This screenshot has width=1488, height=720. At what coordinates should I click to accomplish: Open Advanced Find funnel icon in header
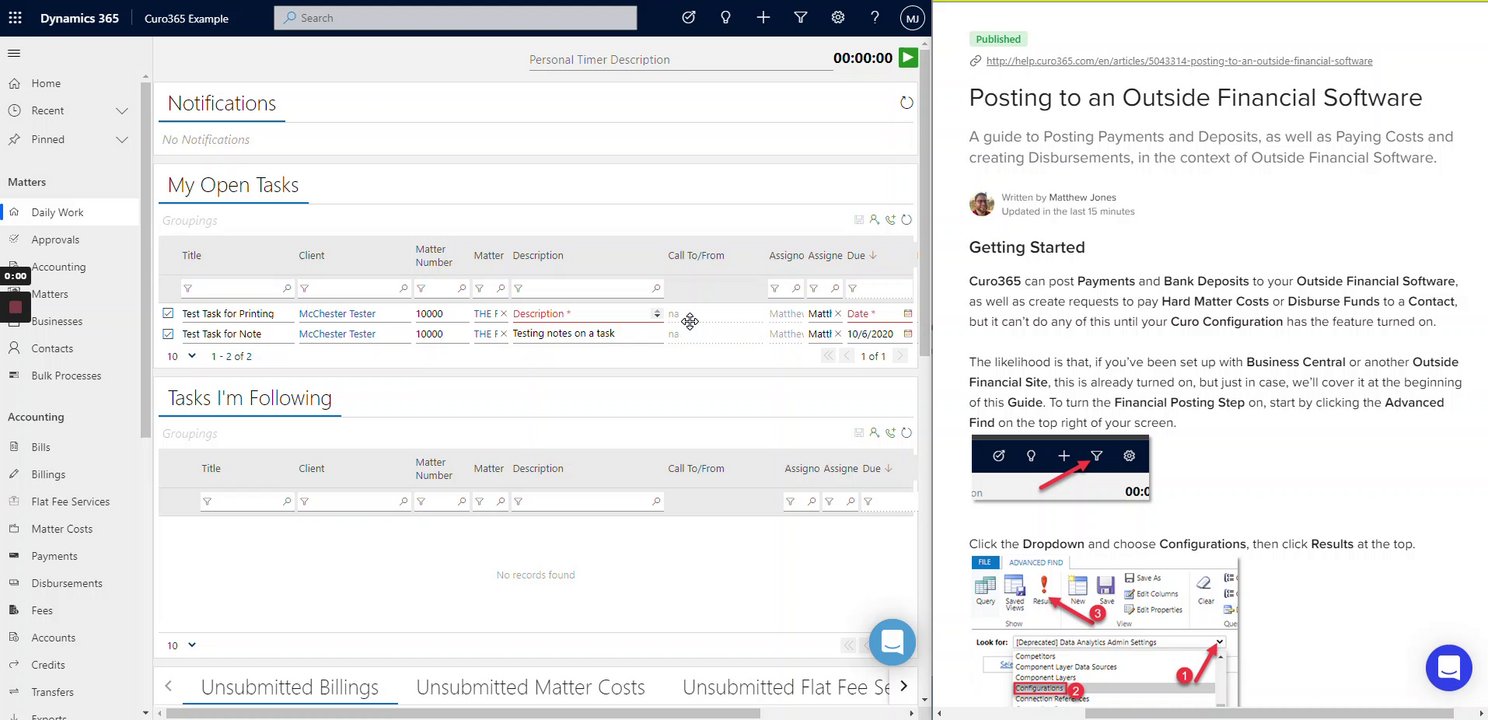(800, 18)
